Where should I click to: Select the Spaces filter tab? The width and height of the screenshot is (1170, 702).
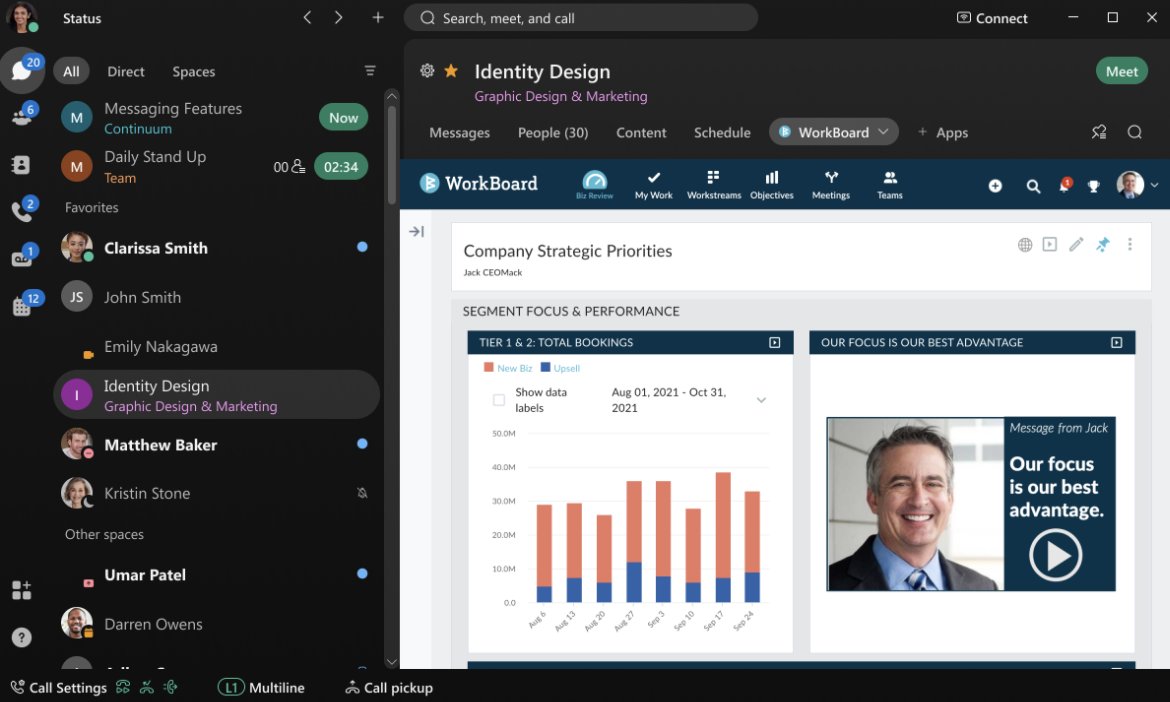[x=193, y=72]
